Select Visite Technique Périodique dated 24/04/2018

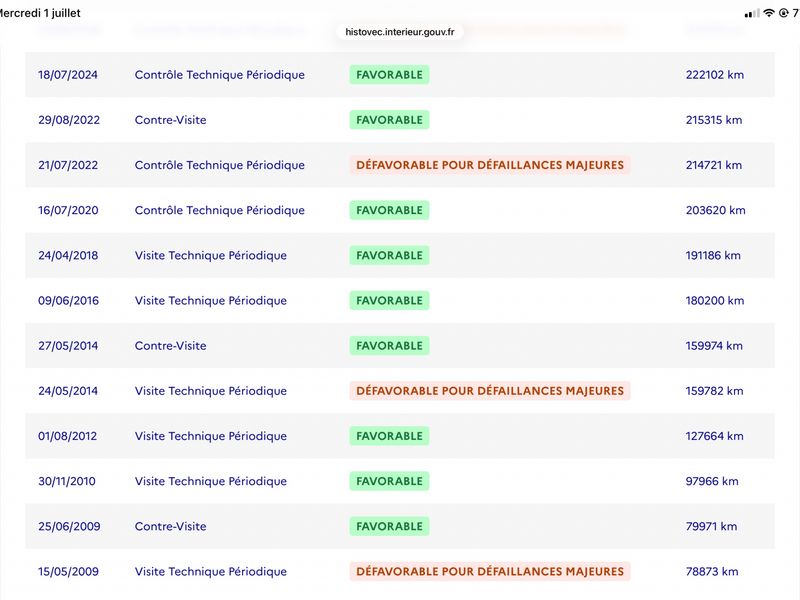pos(210,255)
